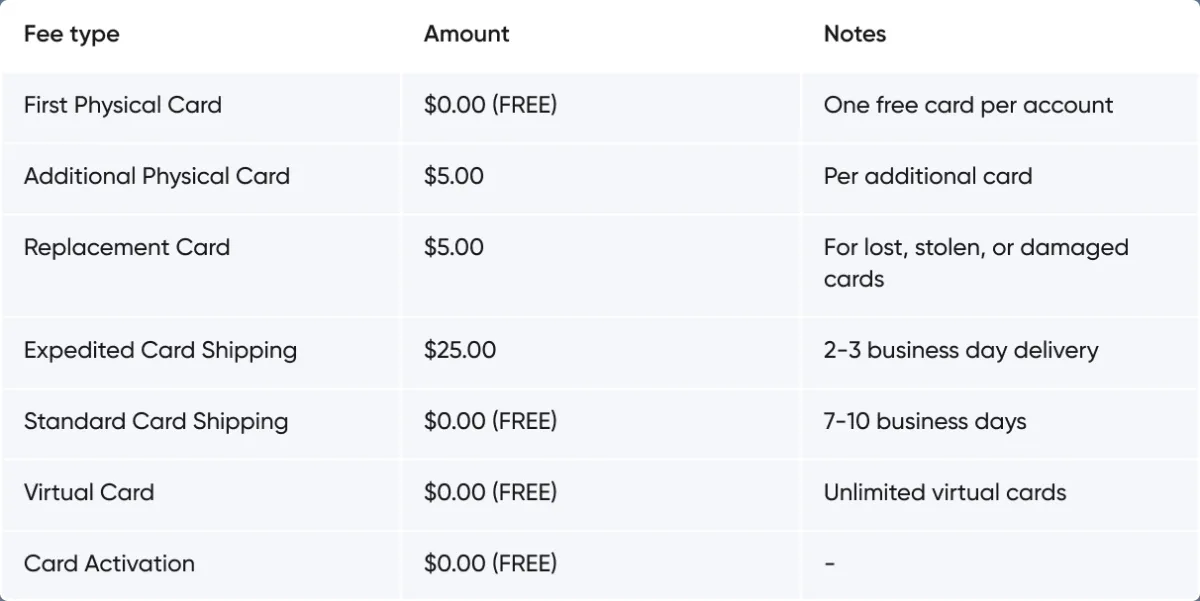Click the $25.00 expedited shipping amount
This screenshot has width=1200, height=601.
[x=460, y=350]
